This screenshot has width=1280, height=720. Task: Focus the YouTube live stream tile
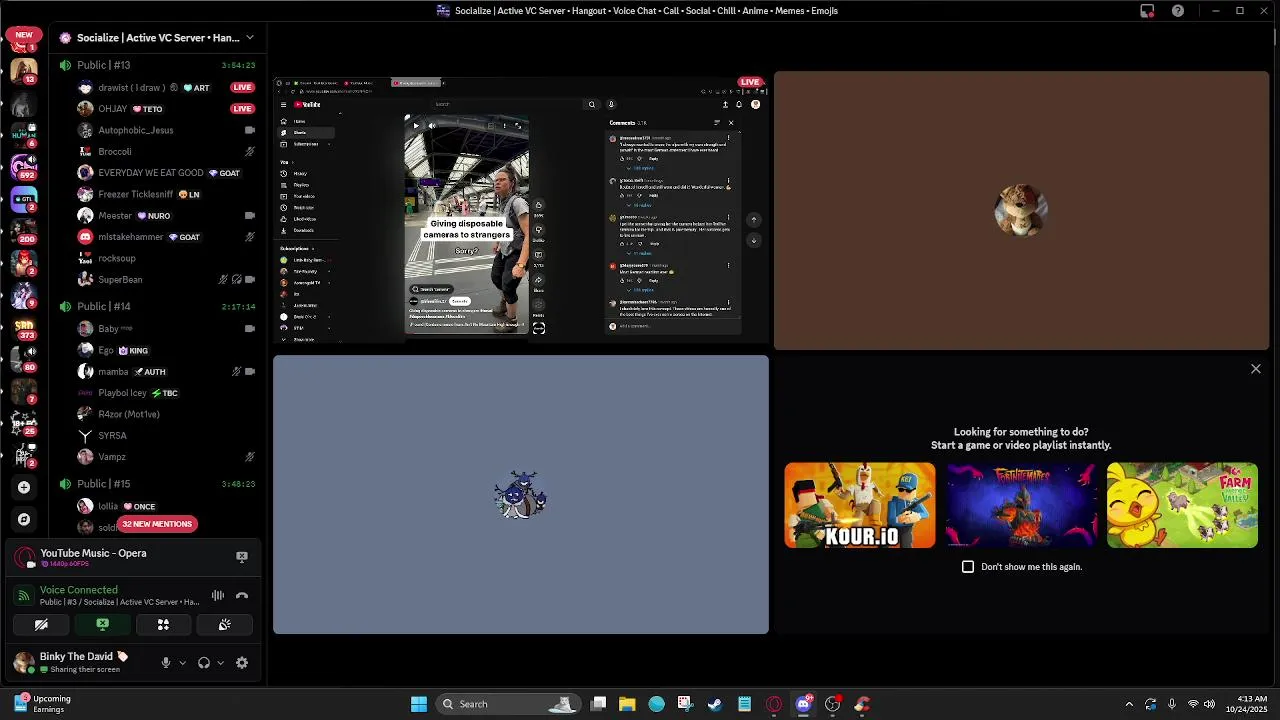coord(521,211)
